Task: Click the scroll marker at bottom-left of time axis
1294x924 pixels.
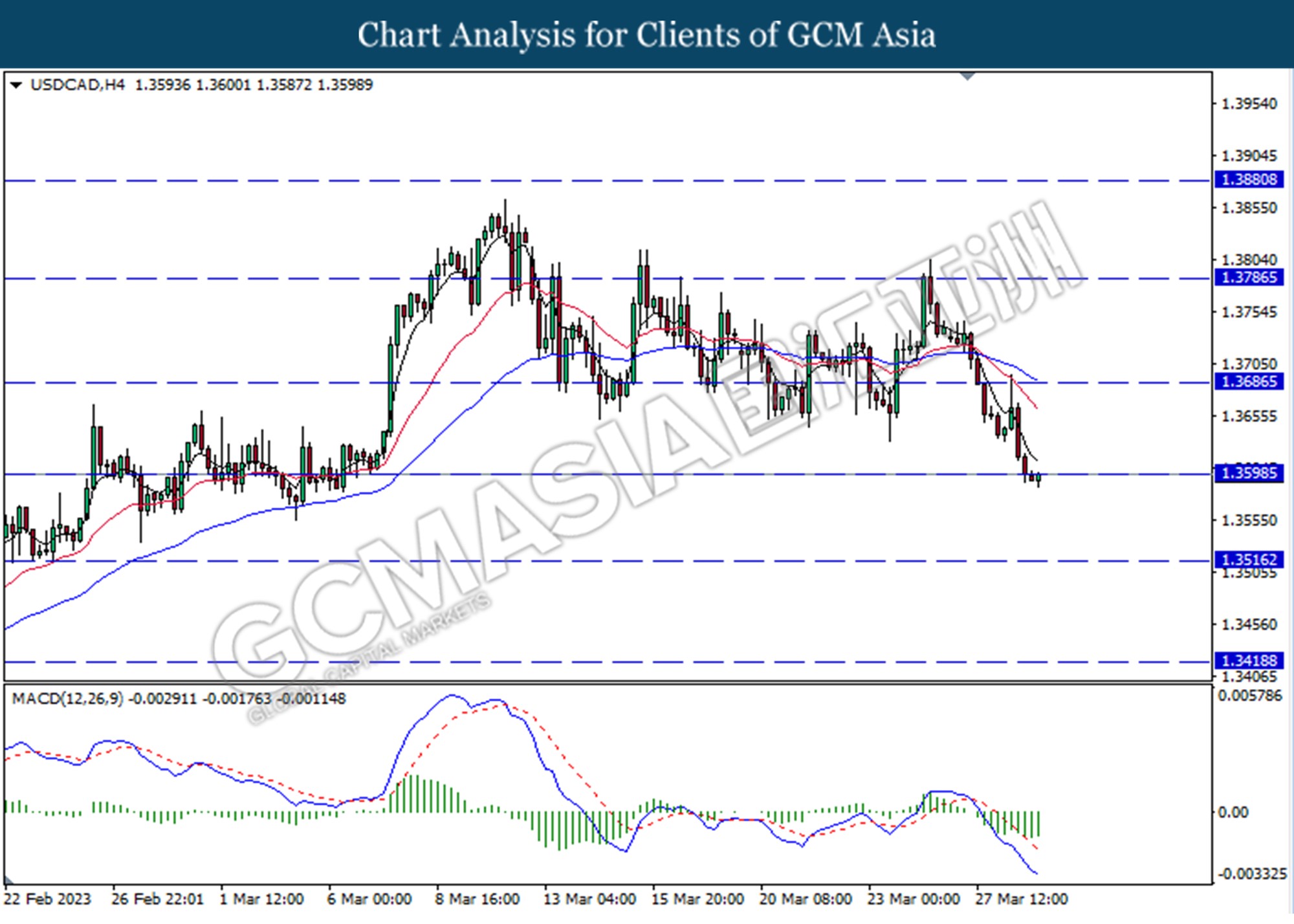Action: (8, 880)
